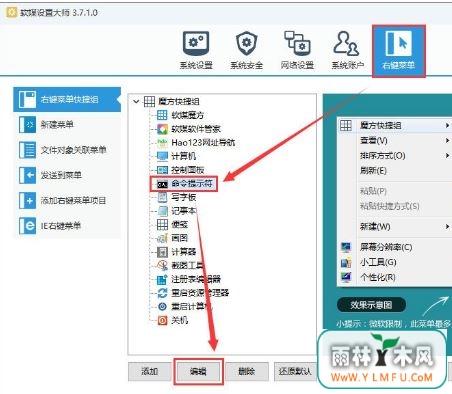Image resolution: width=452 pixels, height=394 pixels.
Task: Open 系统安全 shield icon
Action: point(247,43)
